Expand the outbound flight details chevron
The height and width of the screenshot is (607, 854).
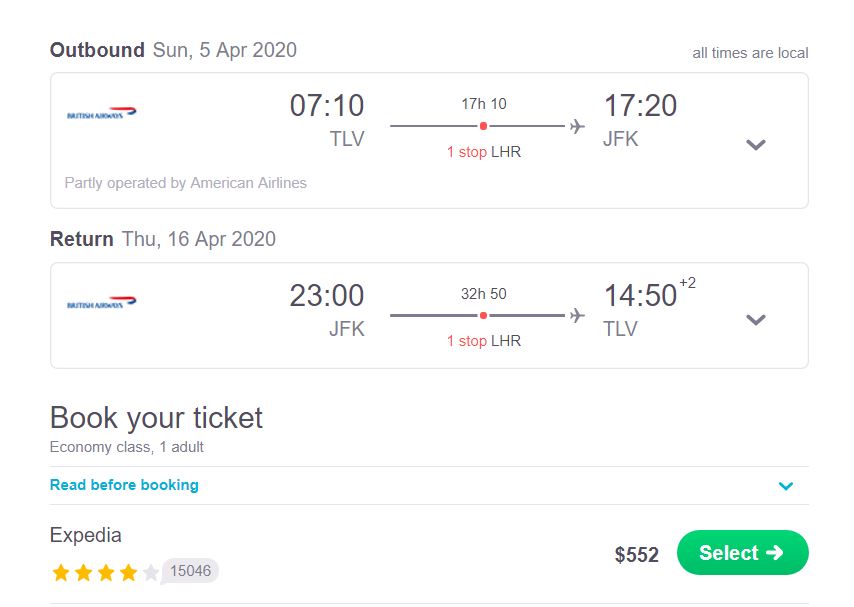coord(756,144)
